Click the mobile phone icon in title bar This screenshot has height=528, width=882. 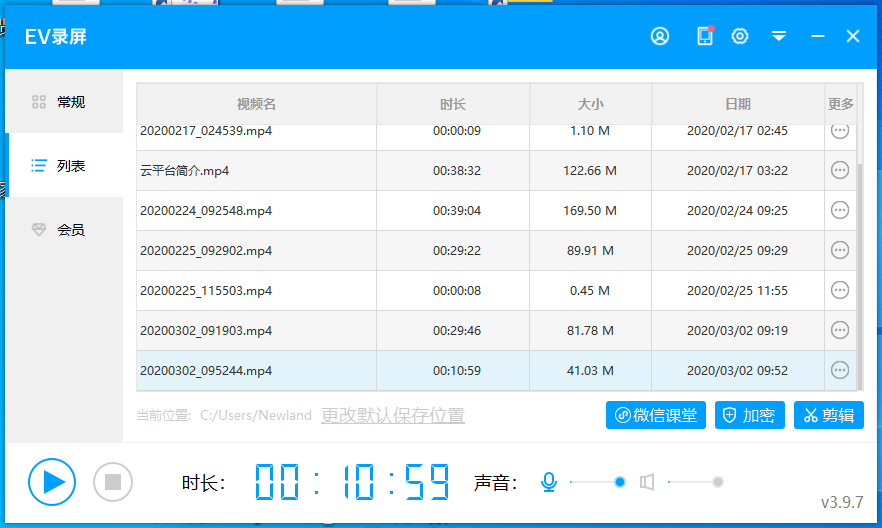click(704, 36)
